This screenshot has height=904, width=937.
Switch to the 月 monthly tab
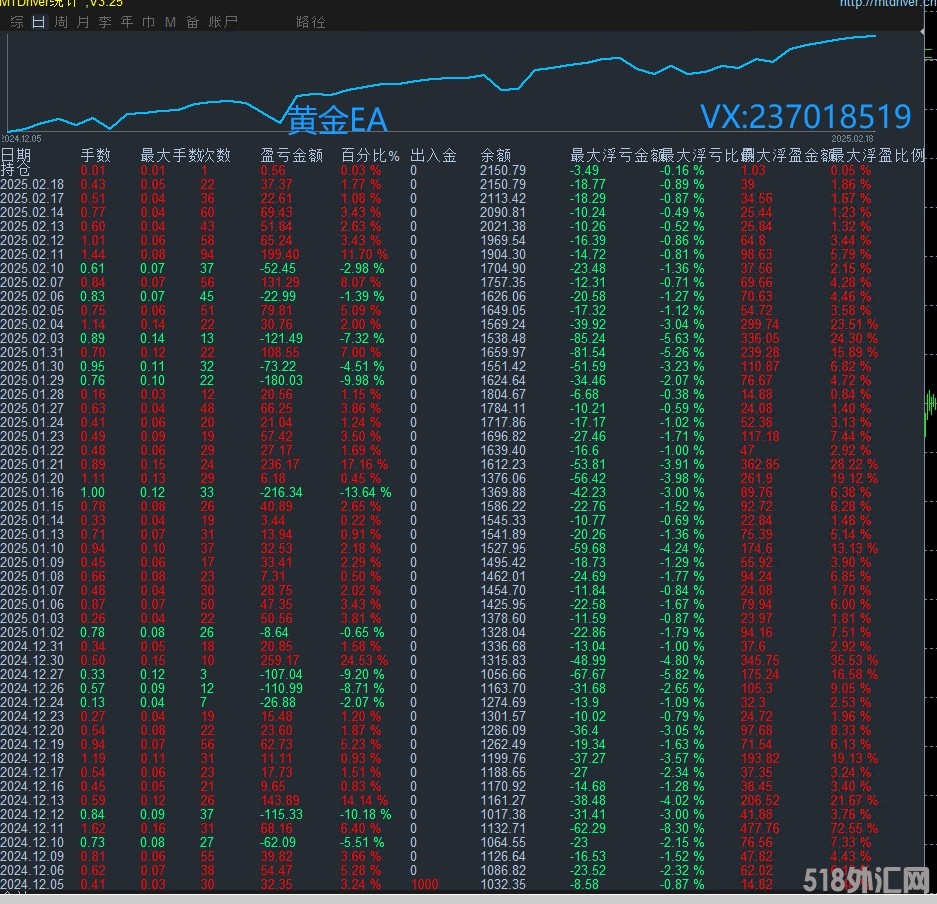pyautogui.click(x=82, y=22)
